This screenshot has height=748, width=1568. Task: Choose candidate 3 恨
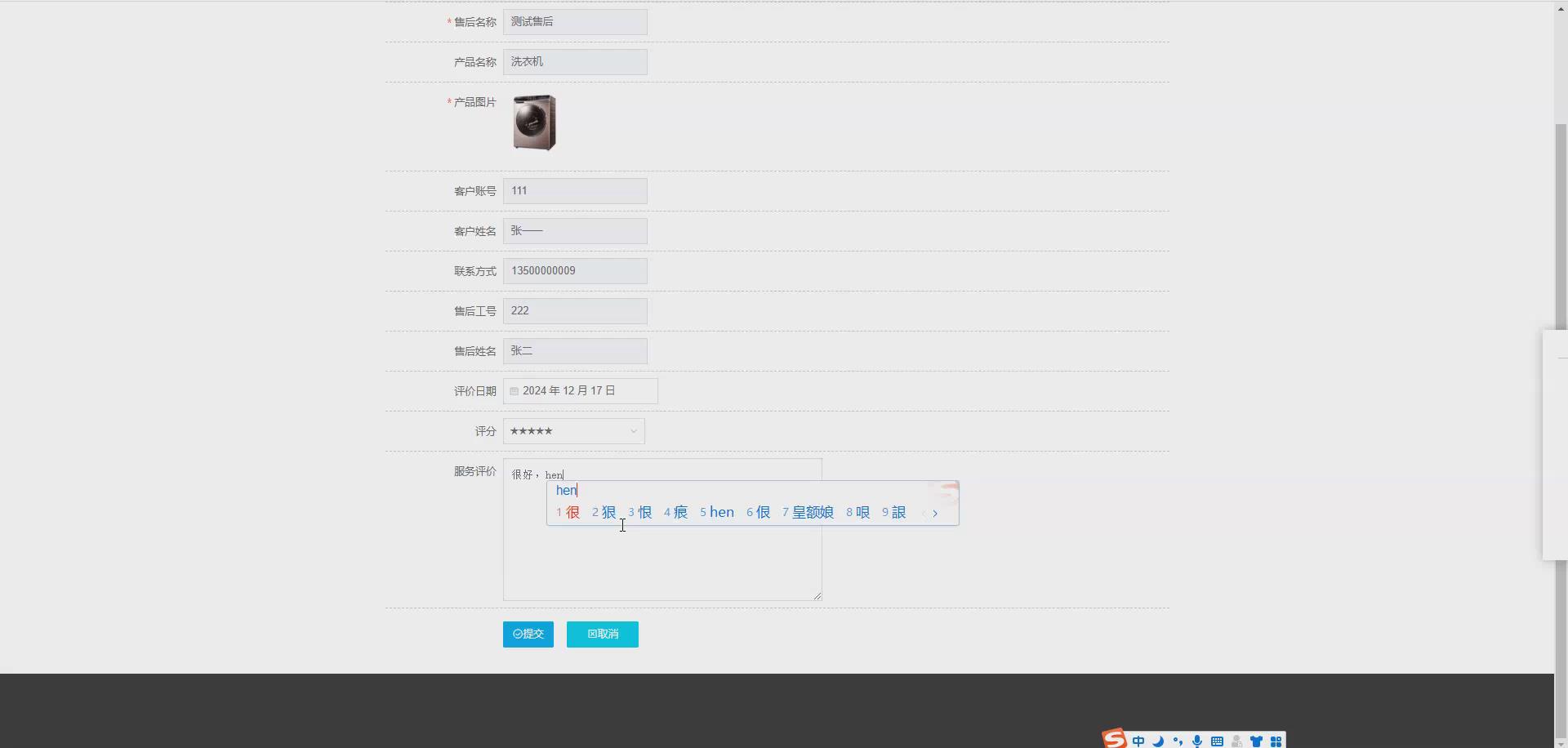pos(640,513)
